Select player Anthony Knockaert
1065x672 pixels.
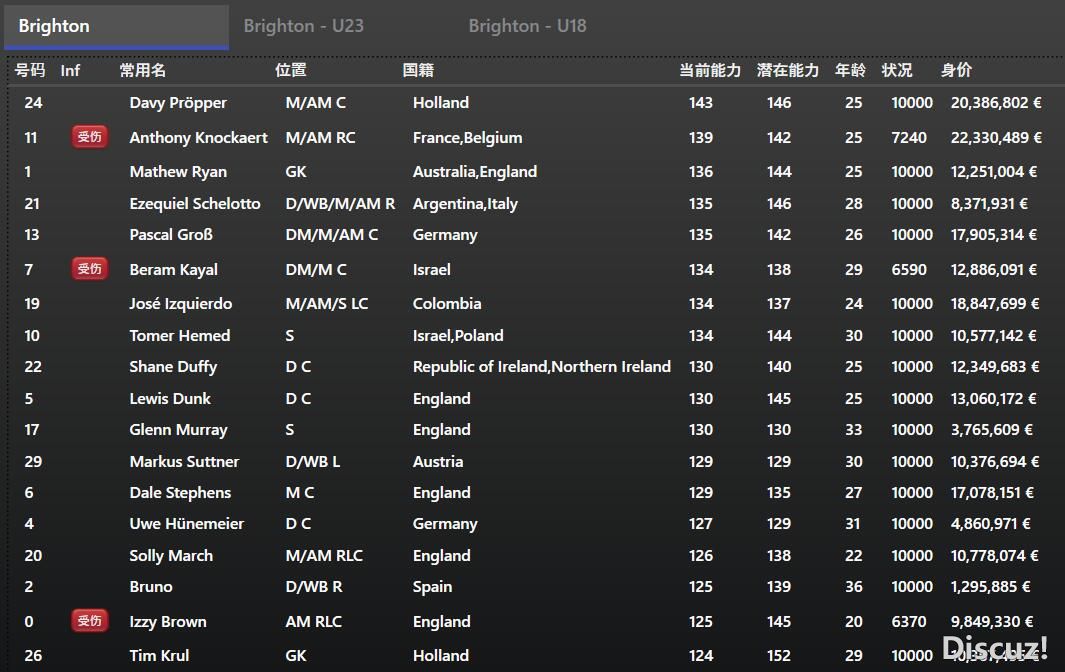(198, 137)
